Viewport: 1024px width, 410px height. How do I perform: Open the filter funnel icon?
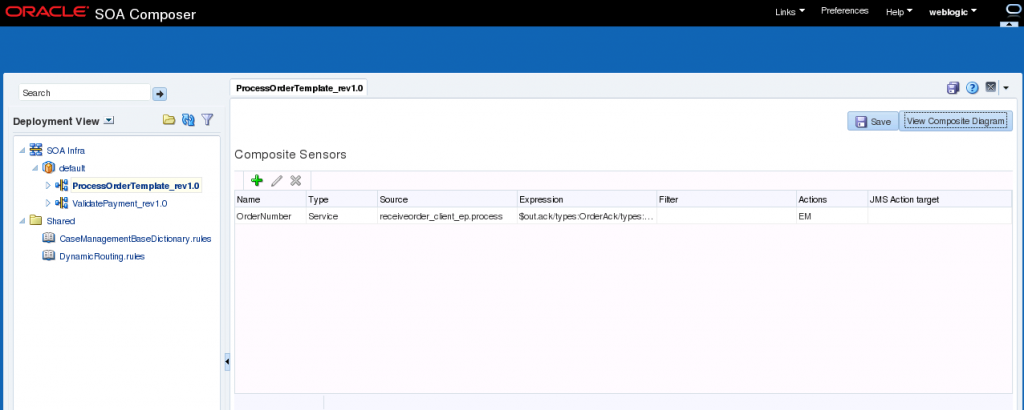208,120
